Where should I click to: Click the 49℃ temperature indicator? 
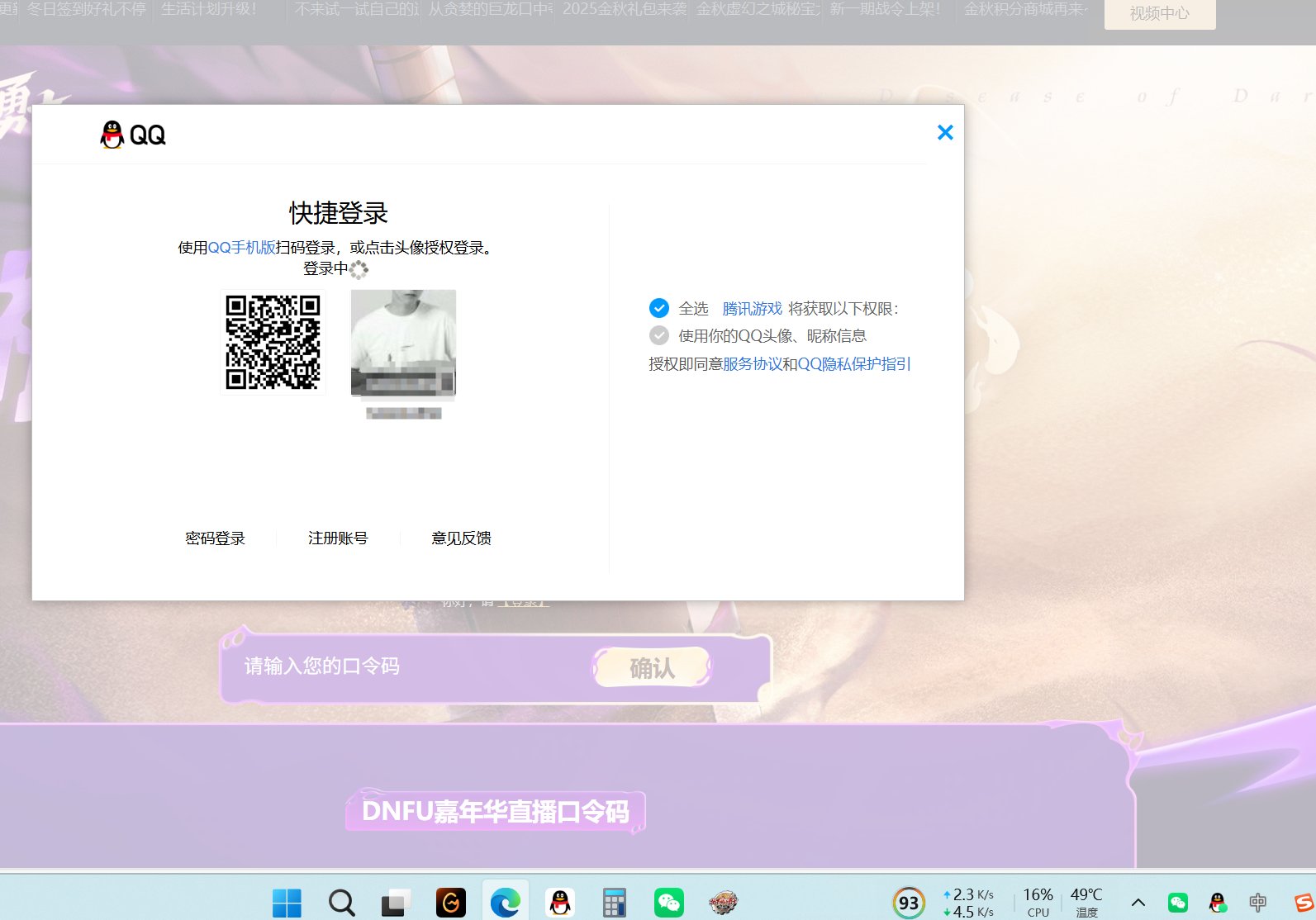coord(1086,903)
